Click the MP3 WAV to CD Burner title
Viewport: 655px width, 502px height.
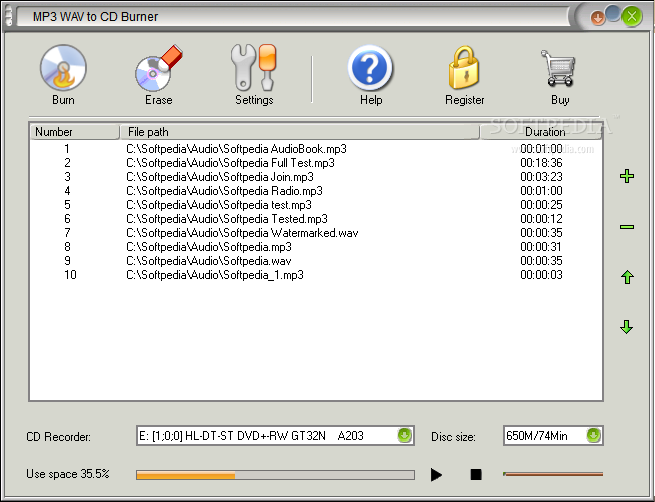95,17
